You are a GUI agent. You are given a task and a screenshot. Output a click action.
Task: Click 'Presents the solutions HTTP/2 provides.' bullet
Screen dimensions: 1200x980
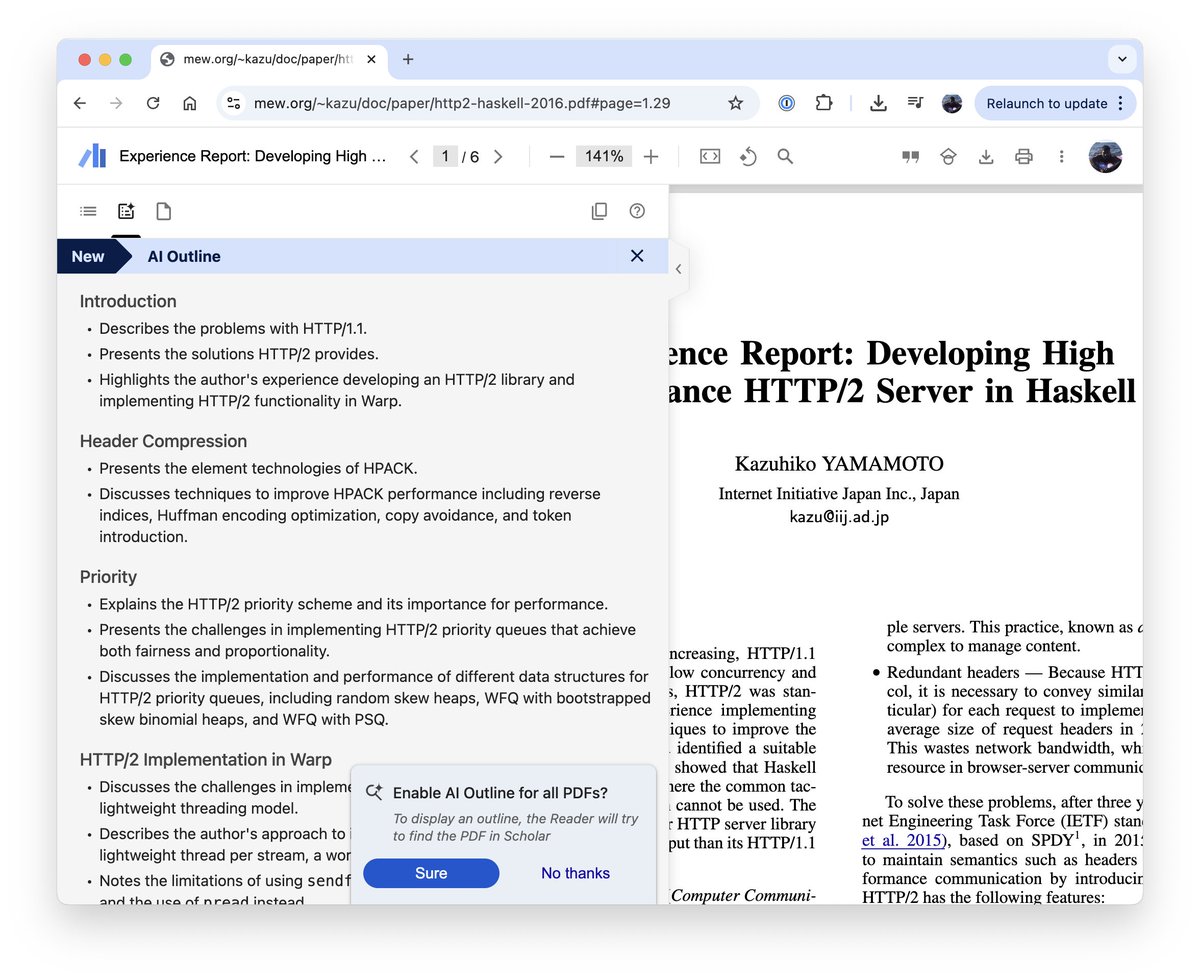pyautogui.click(x=239, y=354)
